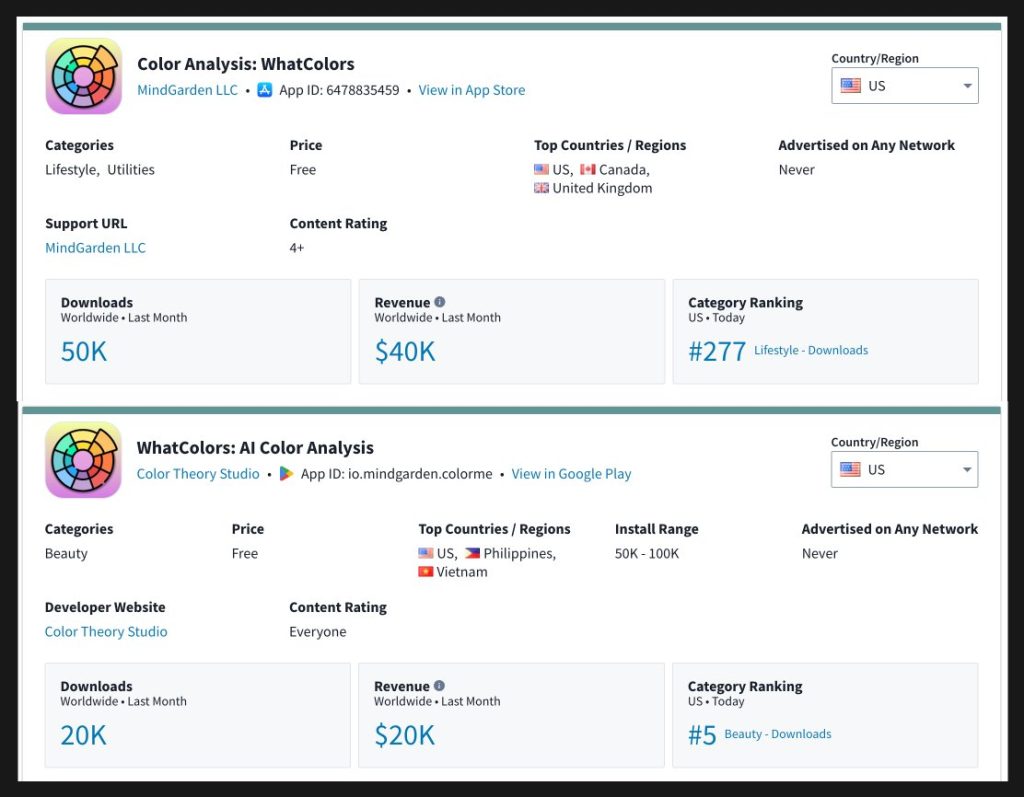Click the Canada flag in Top Countries
This screenshot has width=1024, height=797.
[x=588, y=170]
